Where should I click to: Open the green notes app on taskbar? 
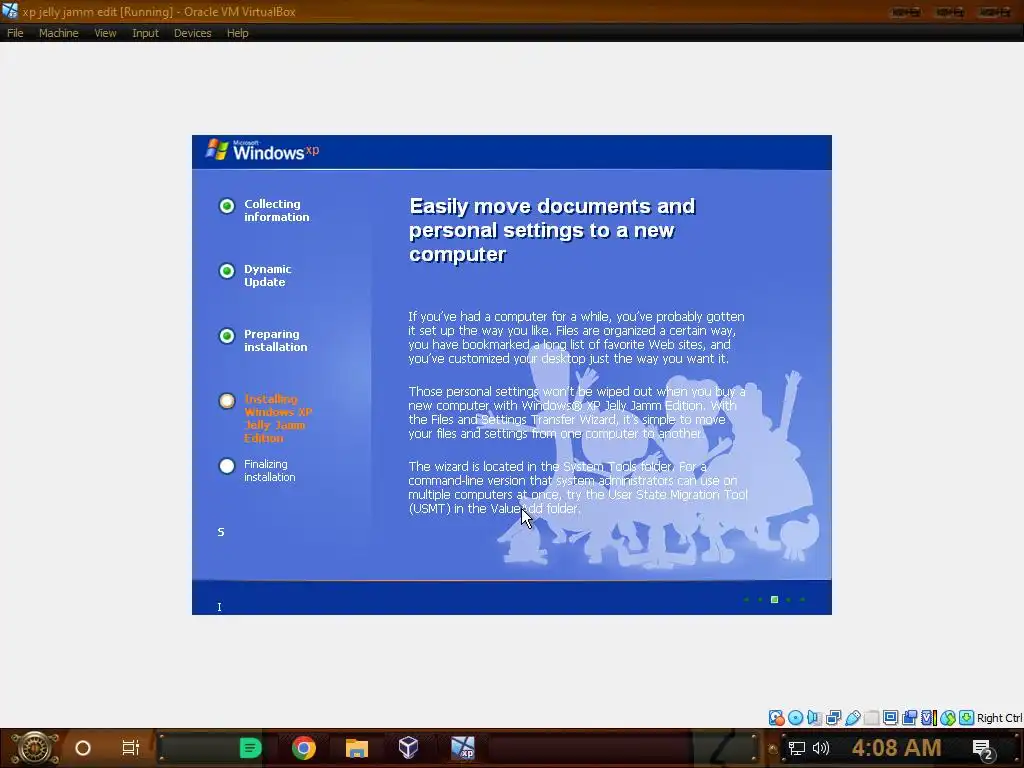coord(250,748)
